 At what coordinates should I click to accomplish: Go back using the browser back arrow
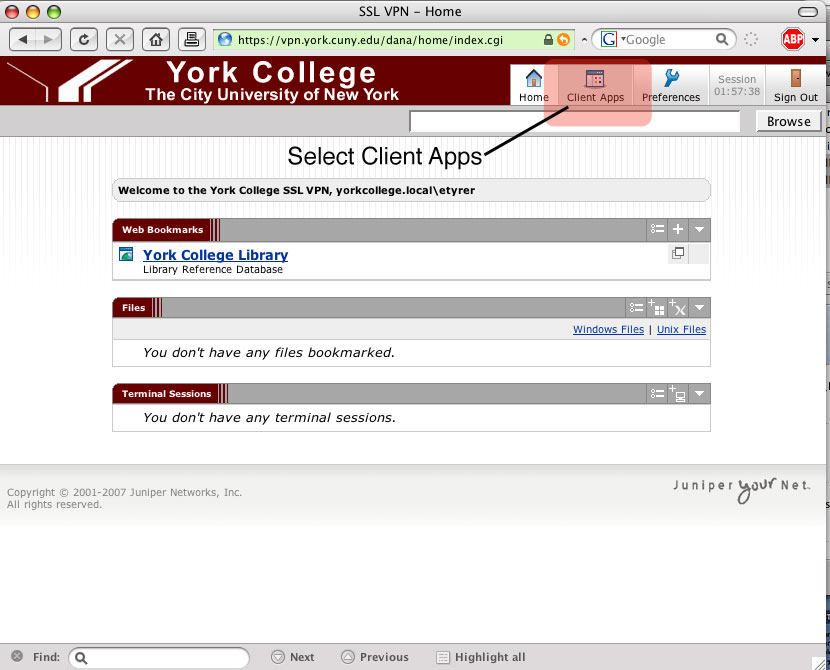coord(23,40)
